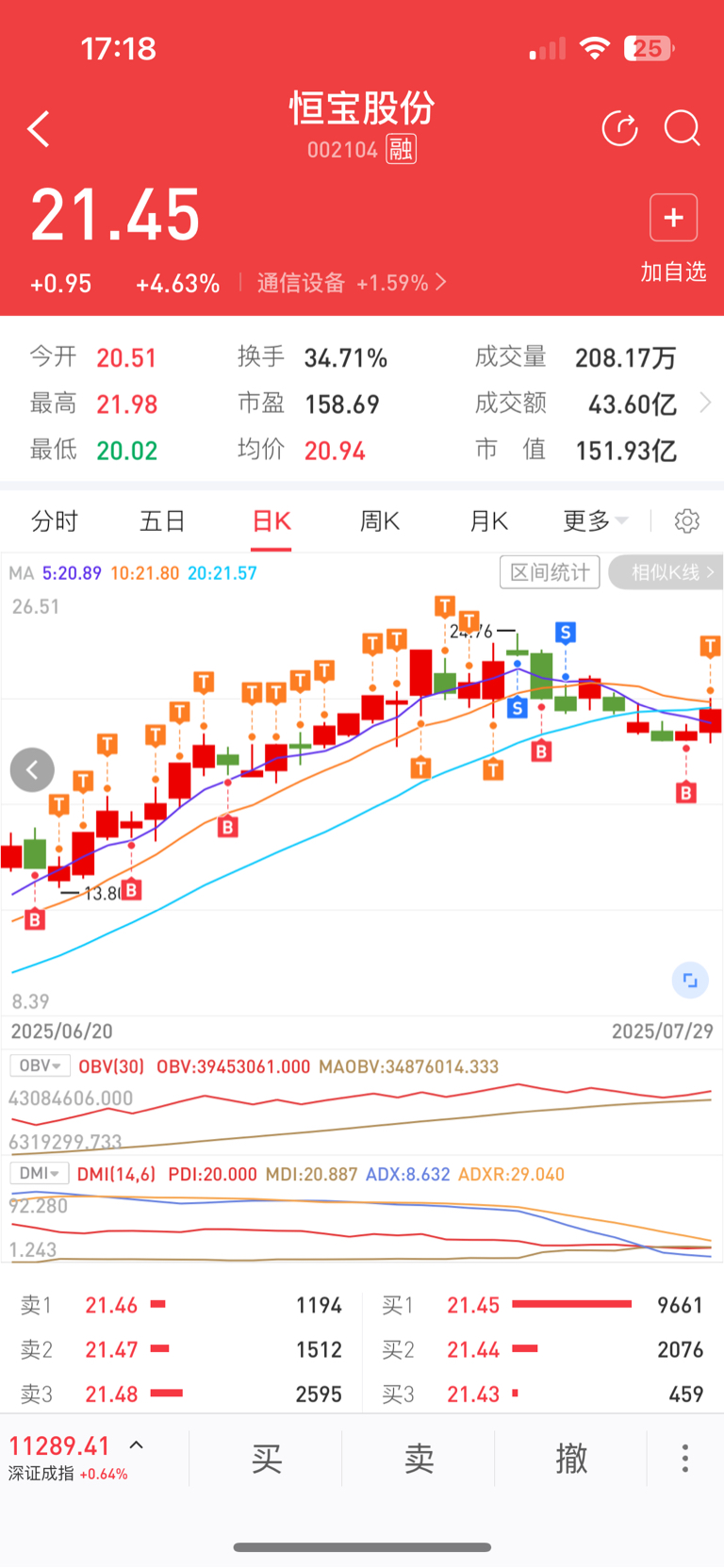Expand the index bar caret beside 11289.41
Image resolution: width=724 pixels, height=1568 pixels.
[x=137, y=1444]
